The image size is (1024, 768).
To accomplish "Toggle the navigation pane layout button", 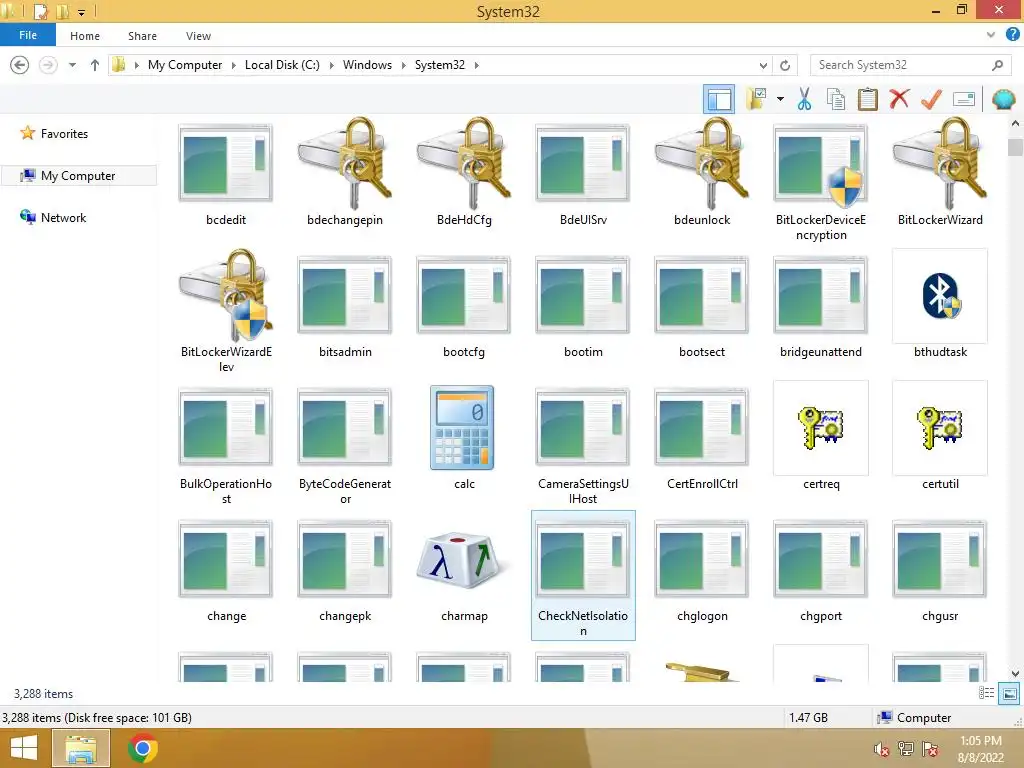I will pos(719,99).
